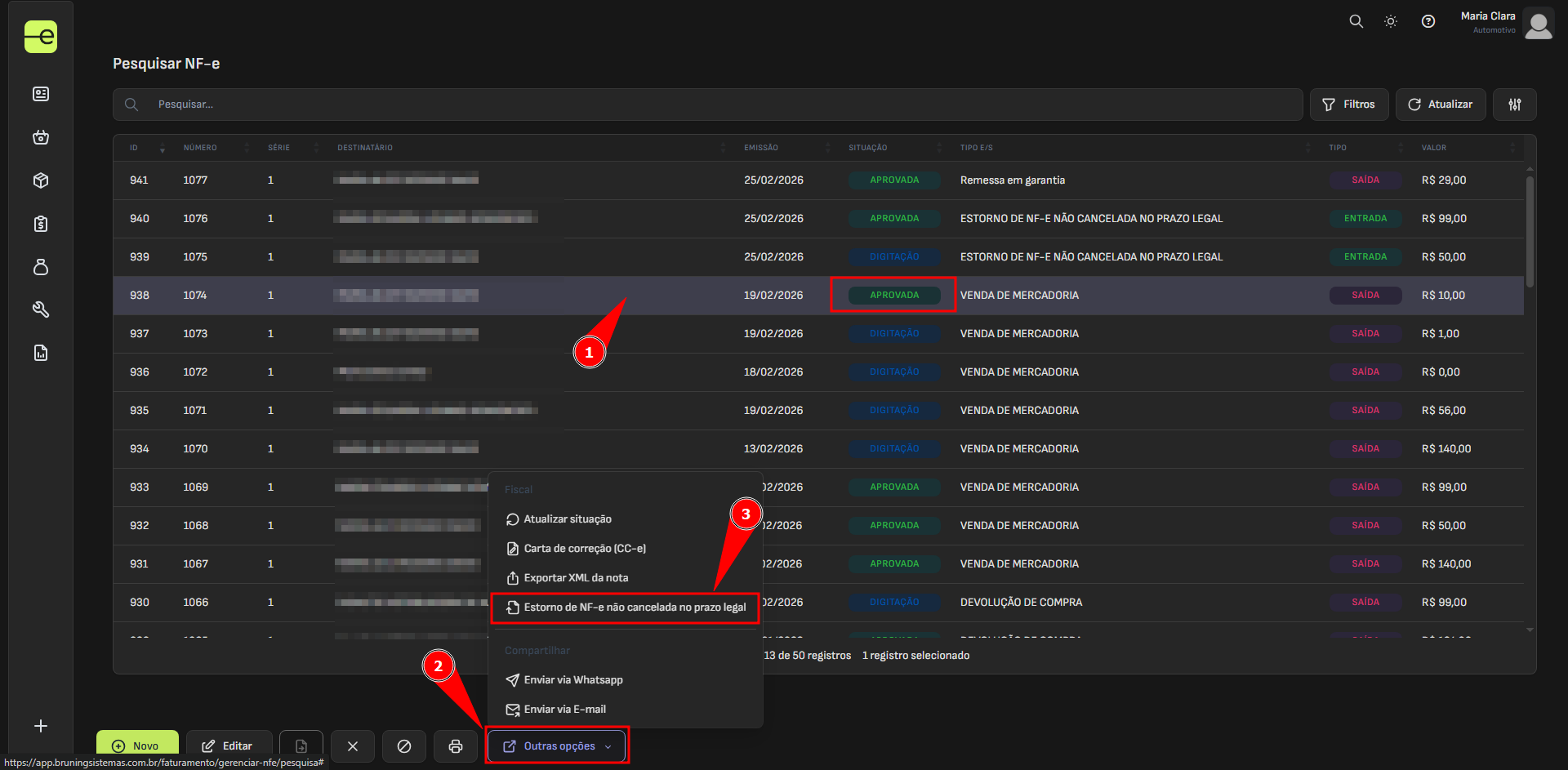Click the package box sidebar icon

click(x=41, y=180)
